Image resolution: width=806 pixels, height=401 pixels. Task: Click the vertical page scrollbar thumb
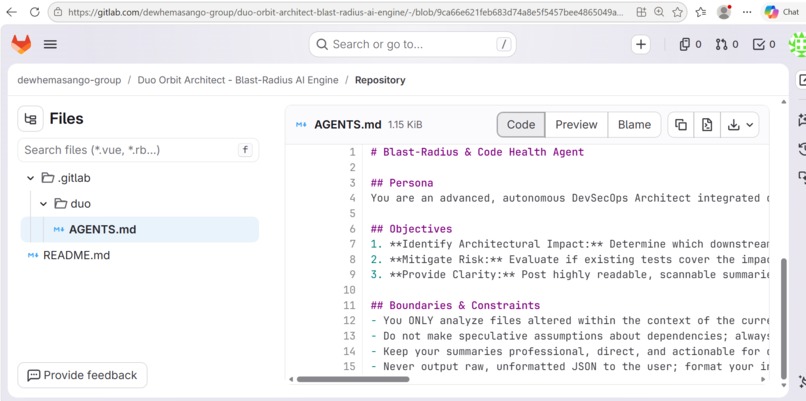(784, 319)
